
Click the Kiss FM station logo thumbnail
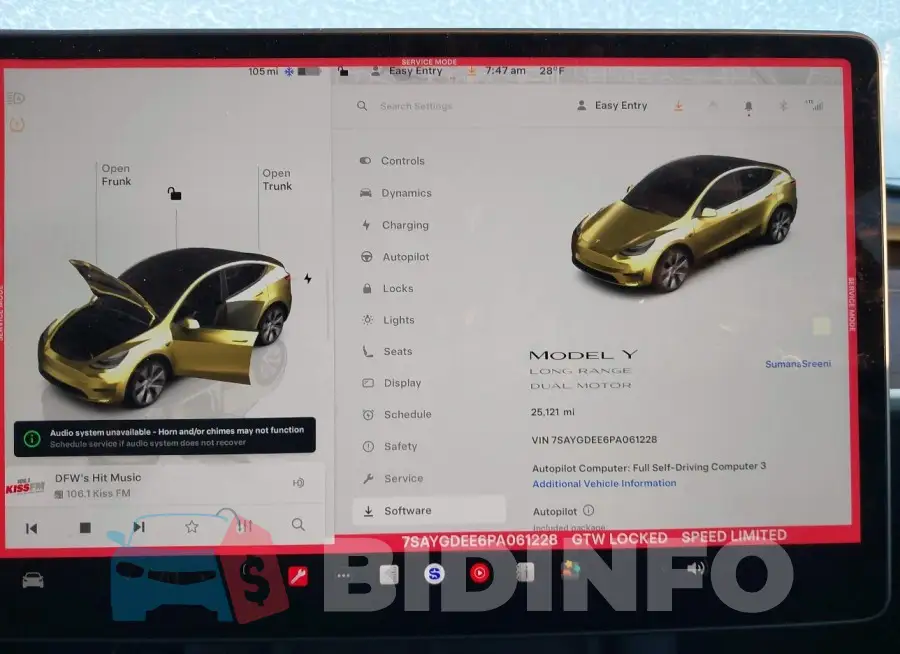coord(25,487)
